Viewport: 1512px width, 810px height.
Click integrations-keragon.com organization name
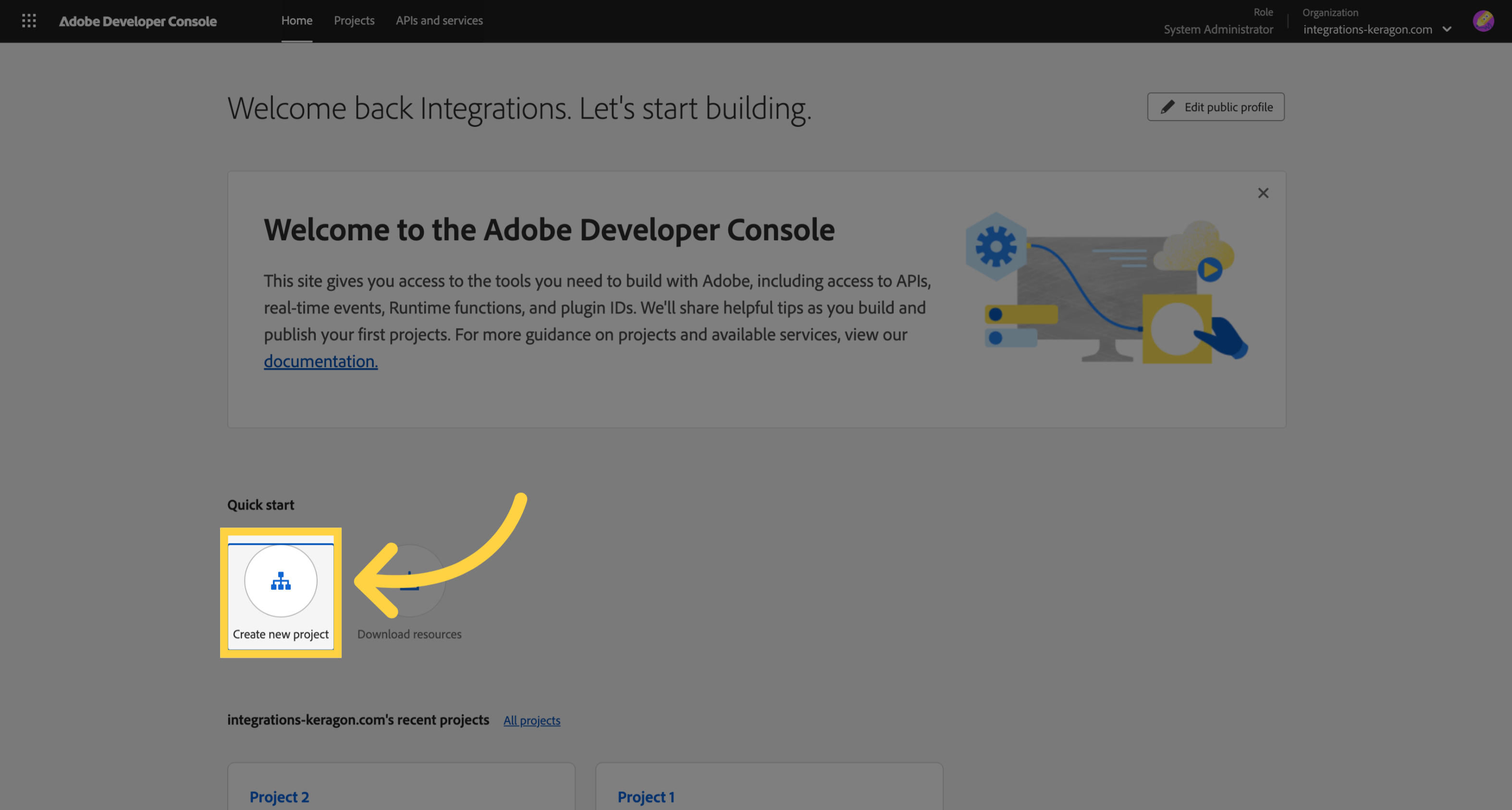click(1367, 29)
